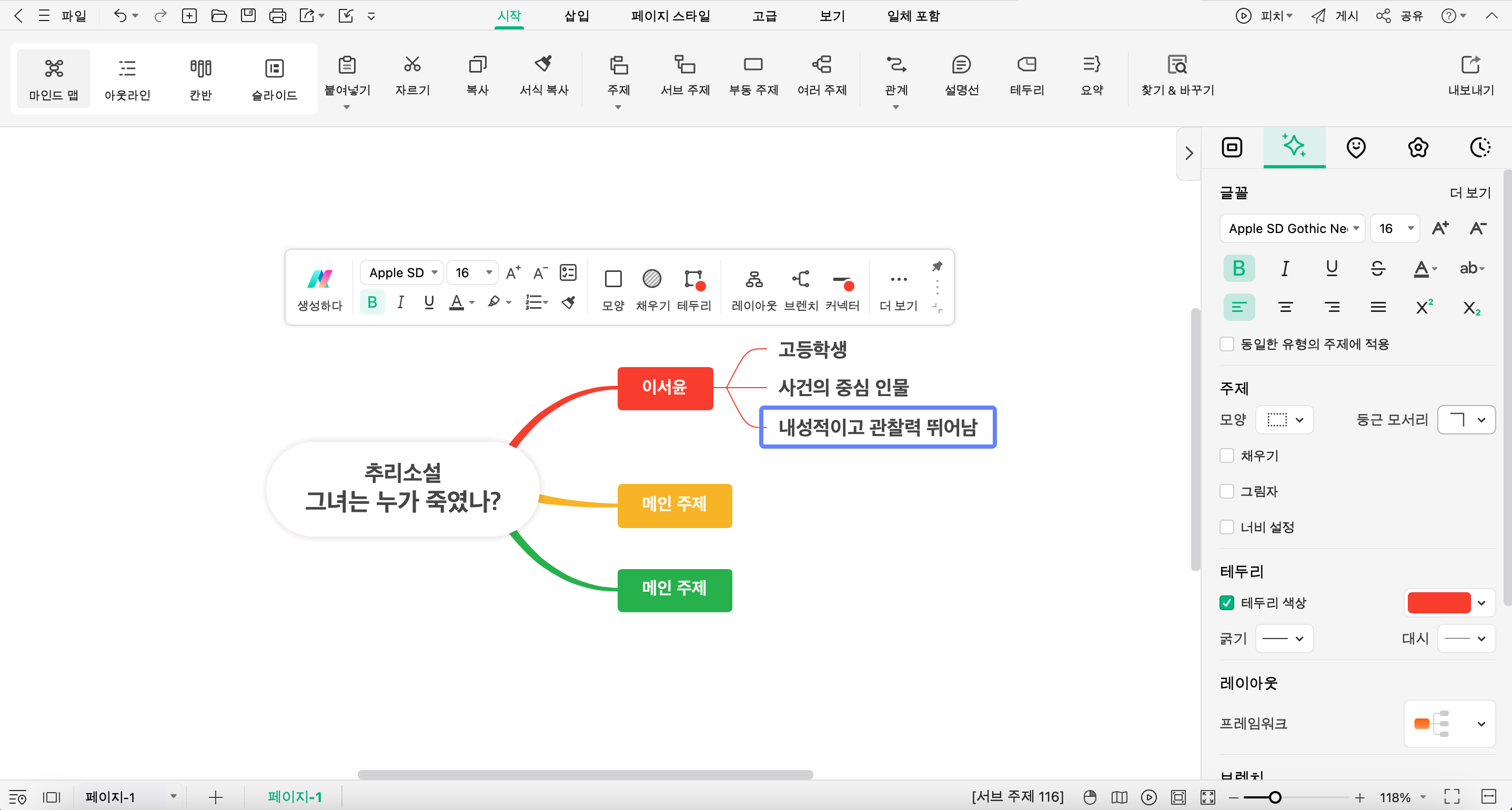Pin the floating toolbar
The height and width of the screenshot is (810, 1512).
[x=937, y=267]
